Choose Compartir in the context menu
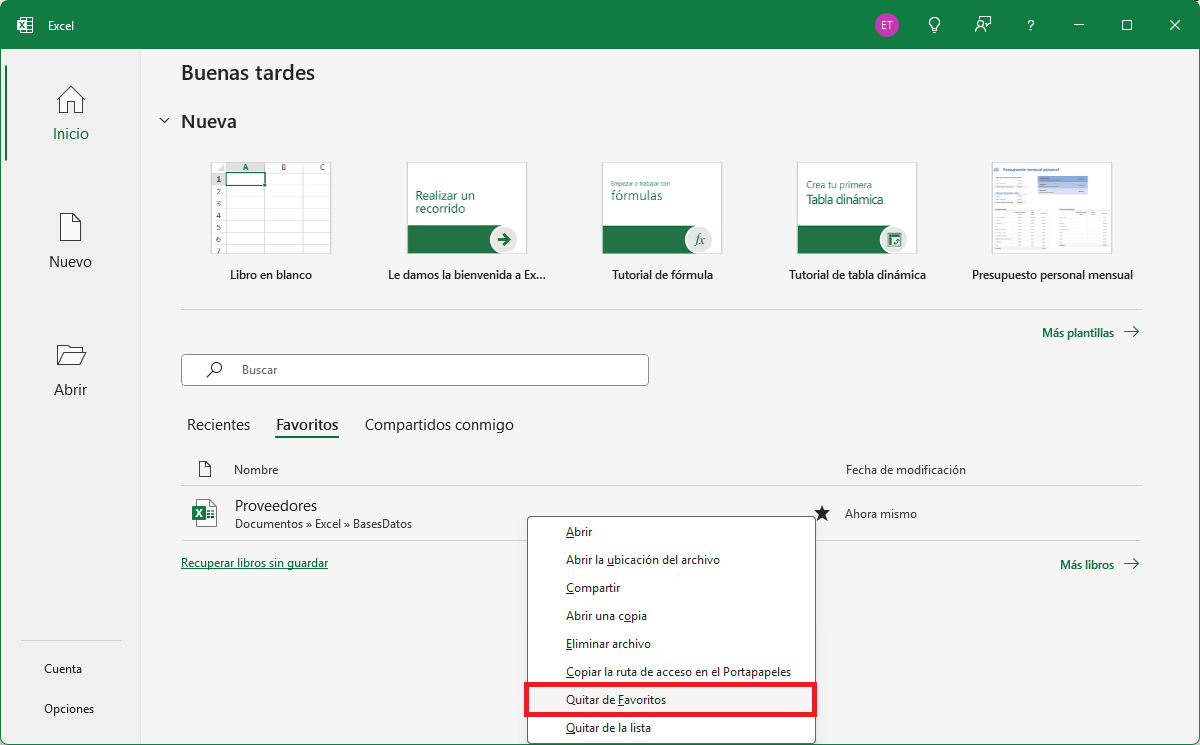The image size is (1200, 745). click(x=671, y=588)
